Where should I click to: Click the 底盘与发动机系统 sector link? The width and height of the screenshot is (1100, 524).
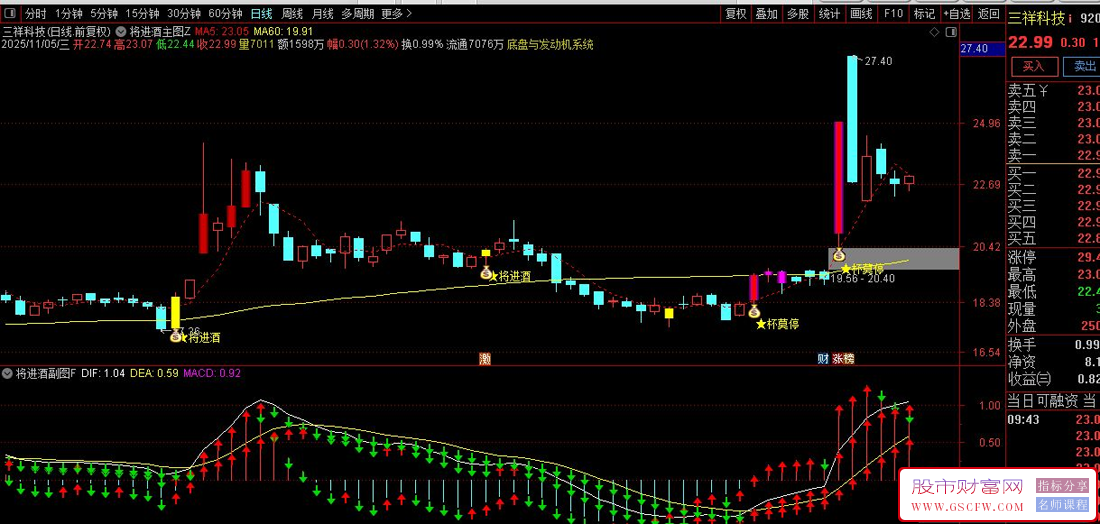pos(551,44)
